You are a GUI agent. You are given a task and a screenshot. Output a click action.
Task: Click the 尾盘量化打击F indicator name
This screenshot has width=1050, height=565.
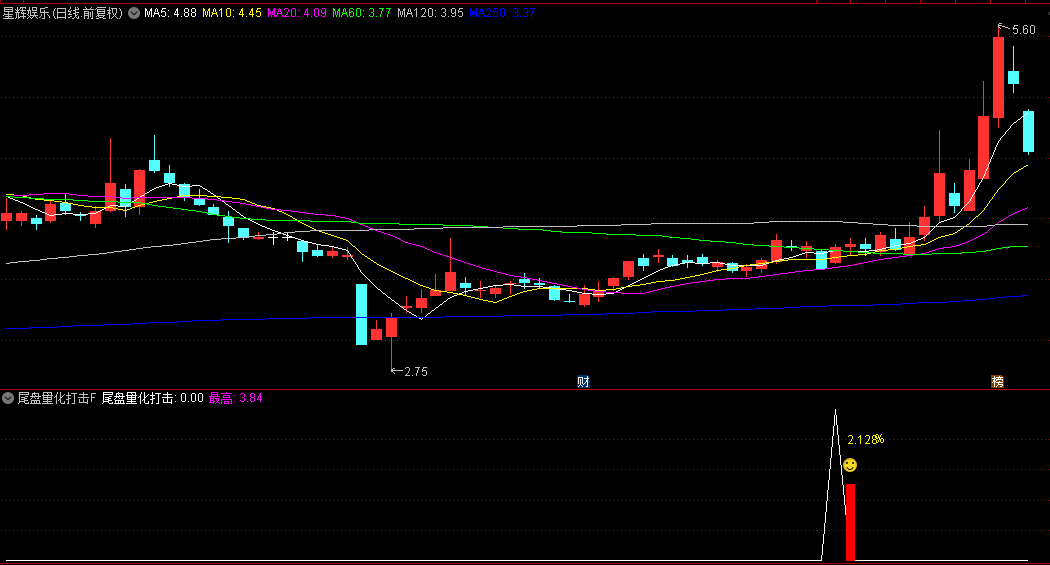(x=56, y=398)
